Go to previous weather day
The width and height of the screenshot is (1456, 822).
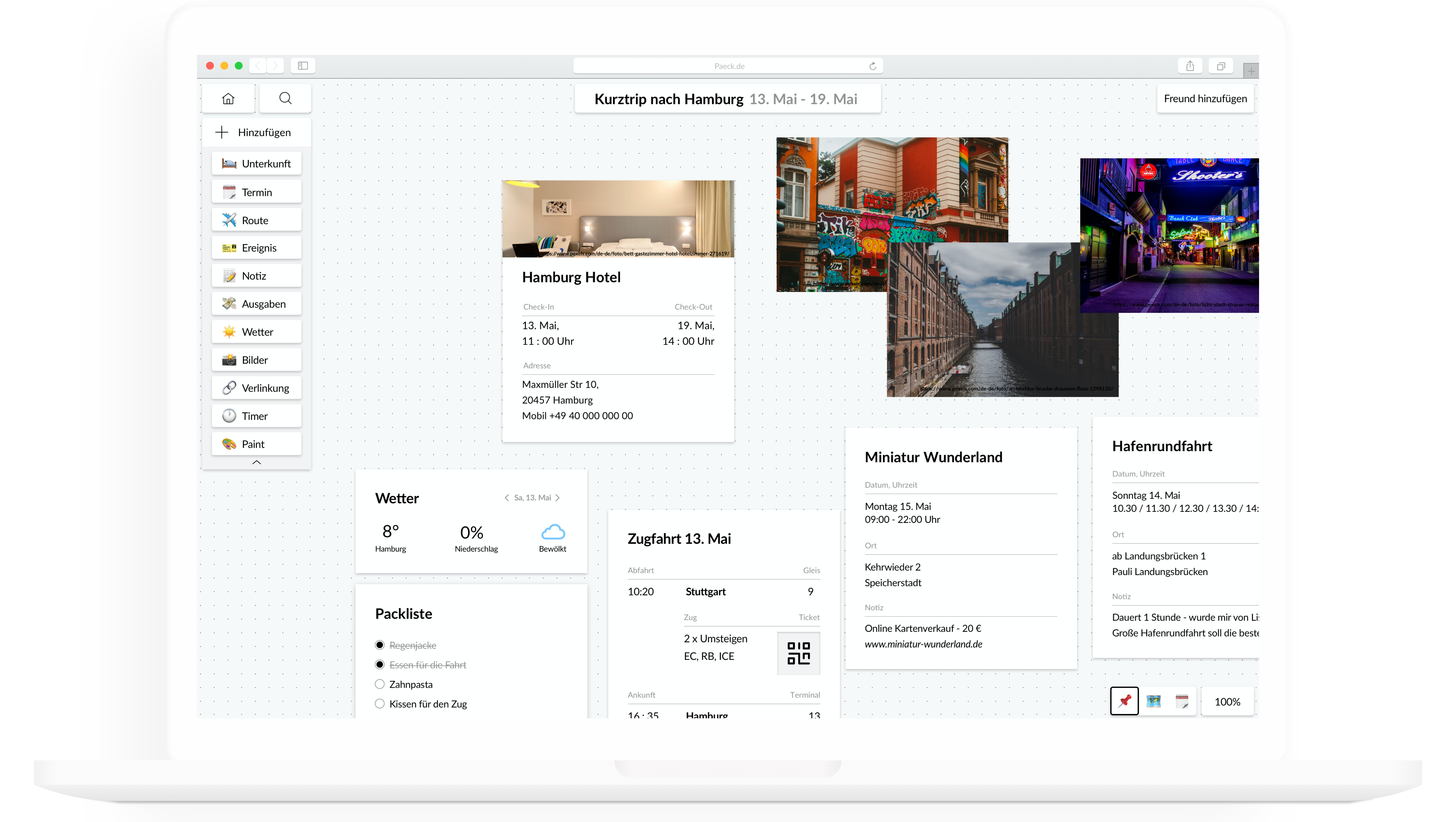point(506,498)
